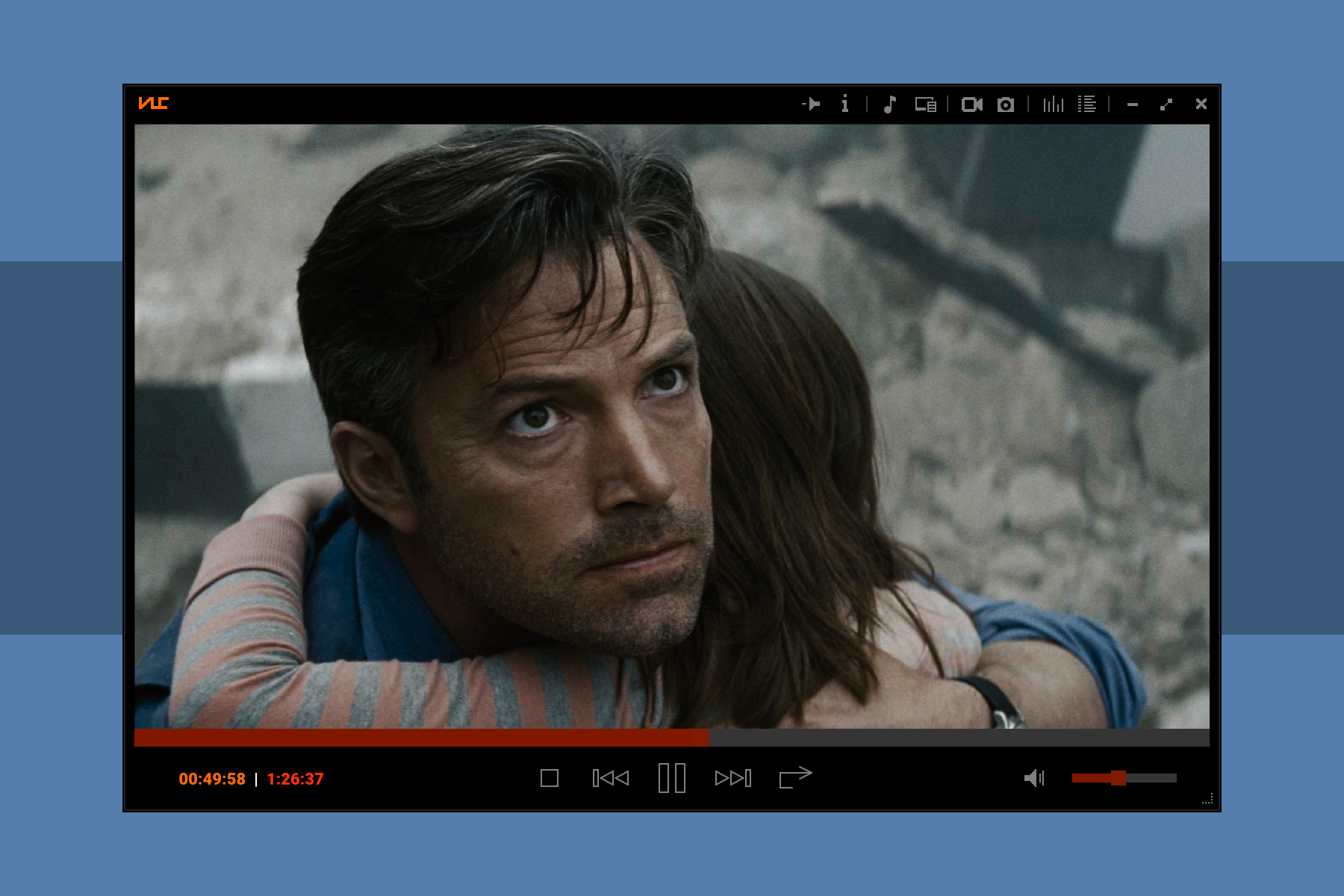Minimize the player window
Image resolution: width=1344 pixels, height=896 pixels.
(1133, 105)
